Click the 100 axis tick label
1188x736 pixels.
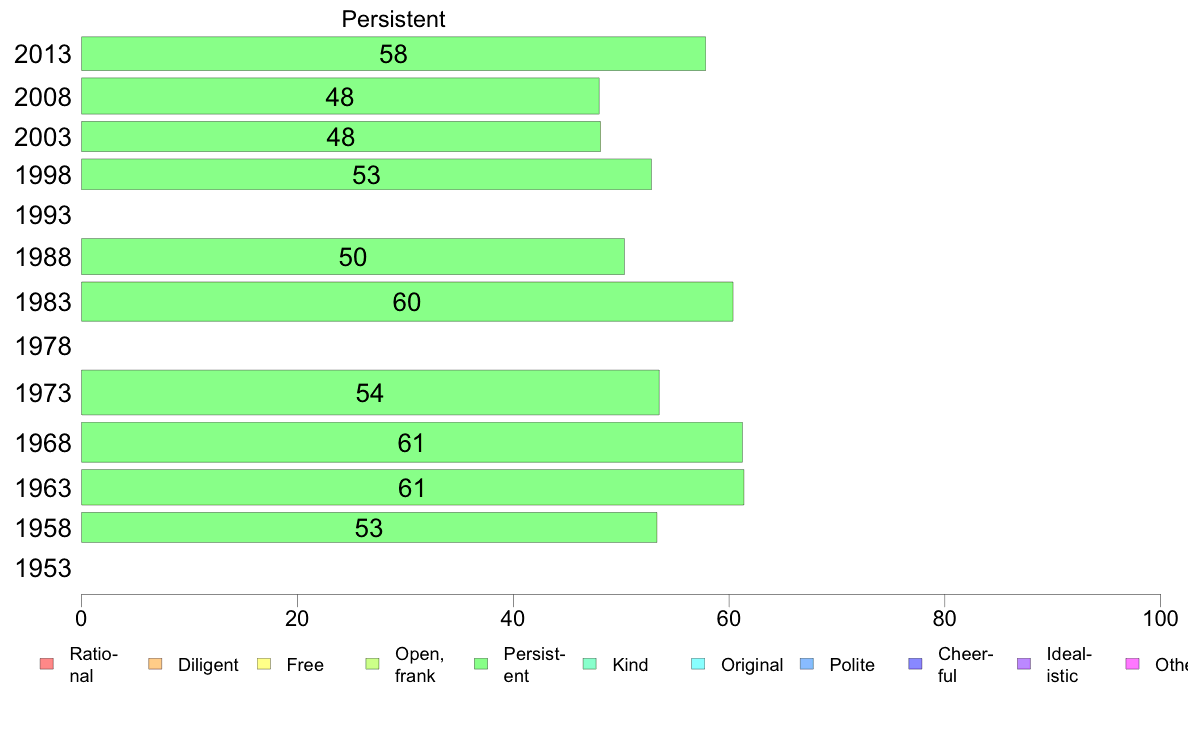coord(1160,619)
